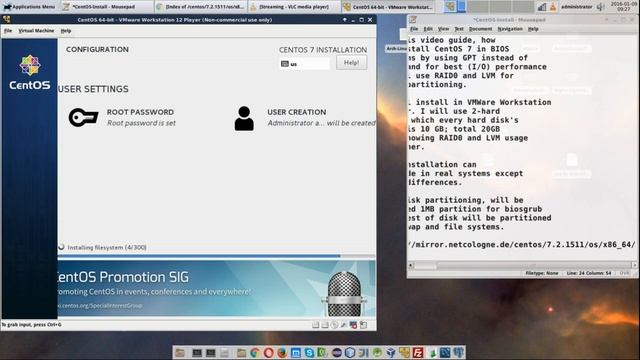Open the blue 'm' app in the dock
Image resolution: width=640 pixels, height=360 pixels.
pos(296,353)
